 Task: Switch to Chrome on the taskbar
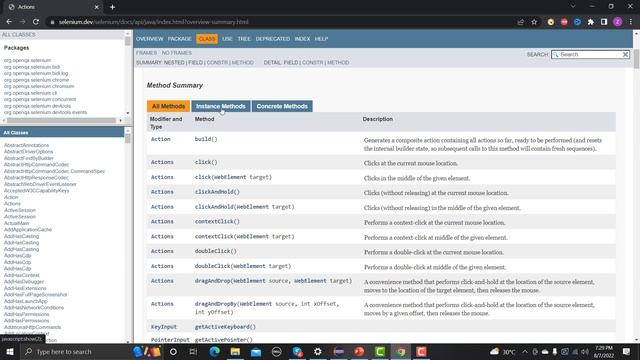pyautogui.click(x=400, y=351)
